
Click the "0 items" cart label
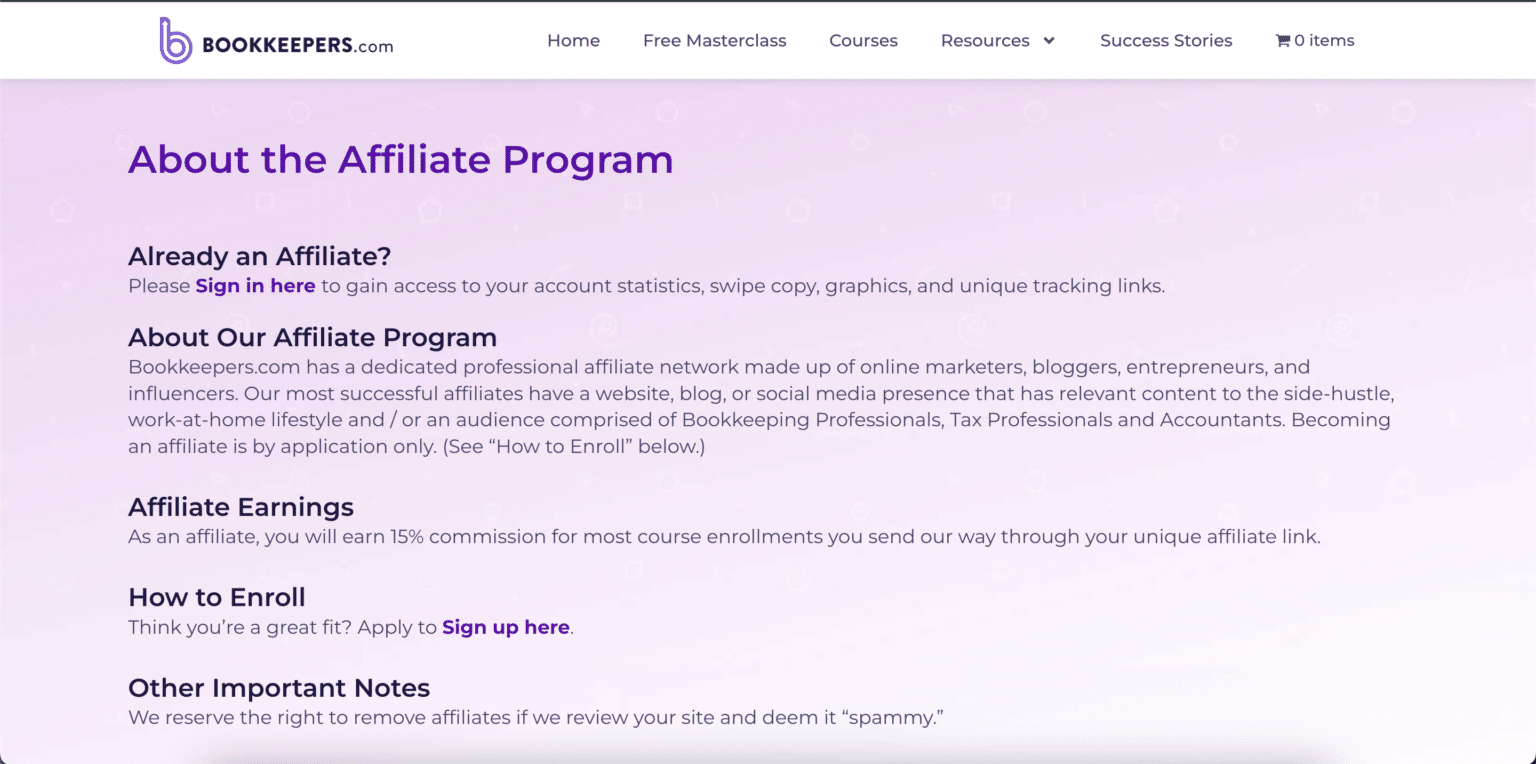click(1322, 39)
